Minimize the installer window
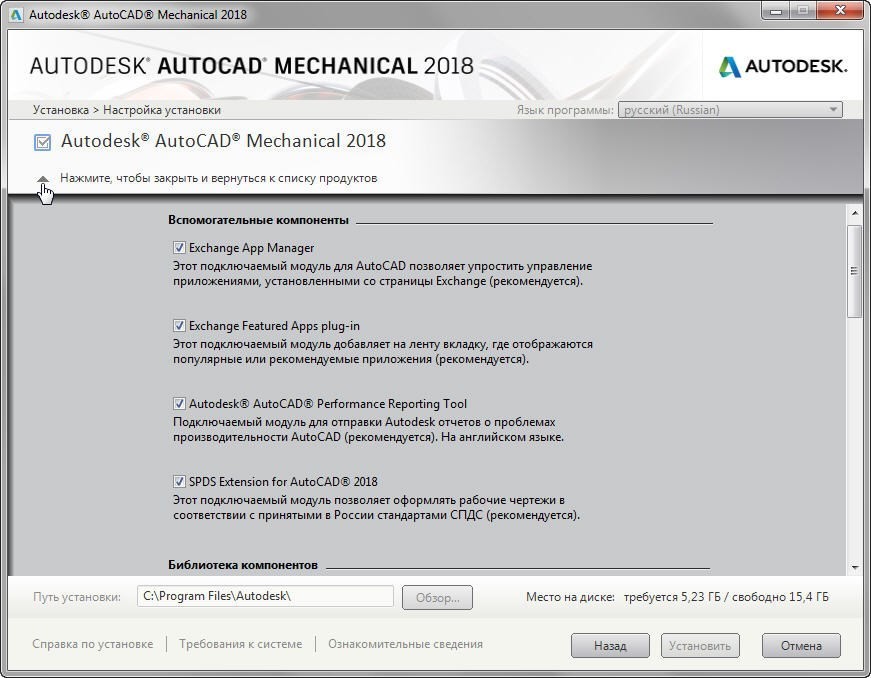This screenshot has width=871, height=678. [x=777, y=11]
